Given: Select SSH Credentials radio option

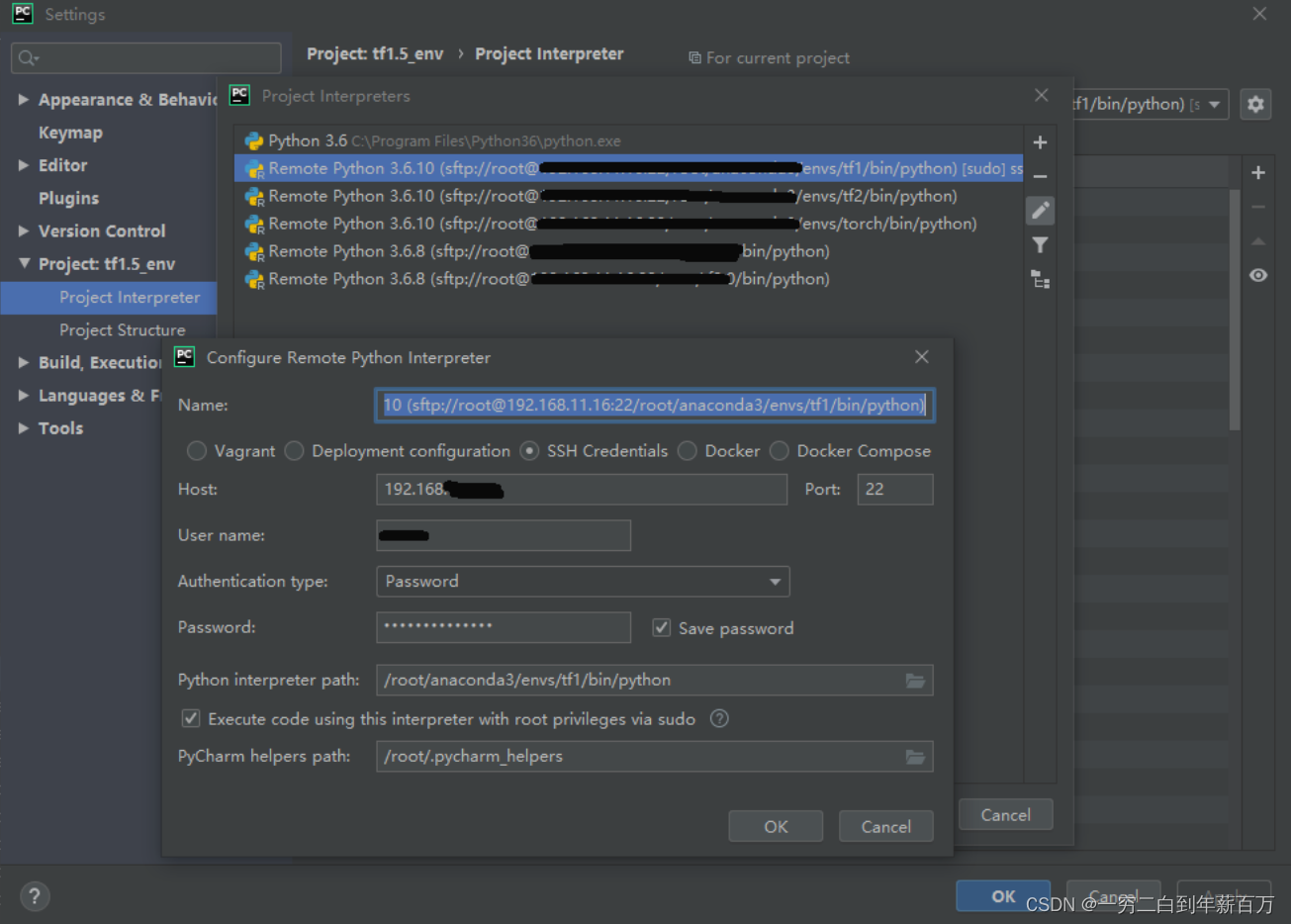Looking at the screenshot, I should point(529,451).
